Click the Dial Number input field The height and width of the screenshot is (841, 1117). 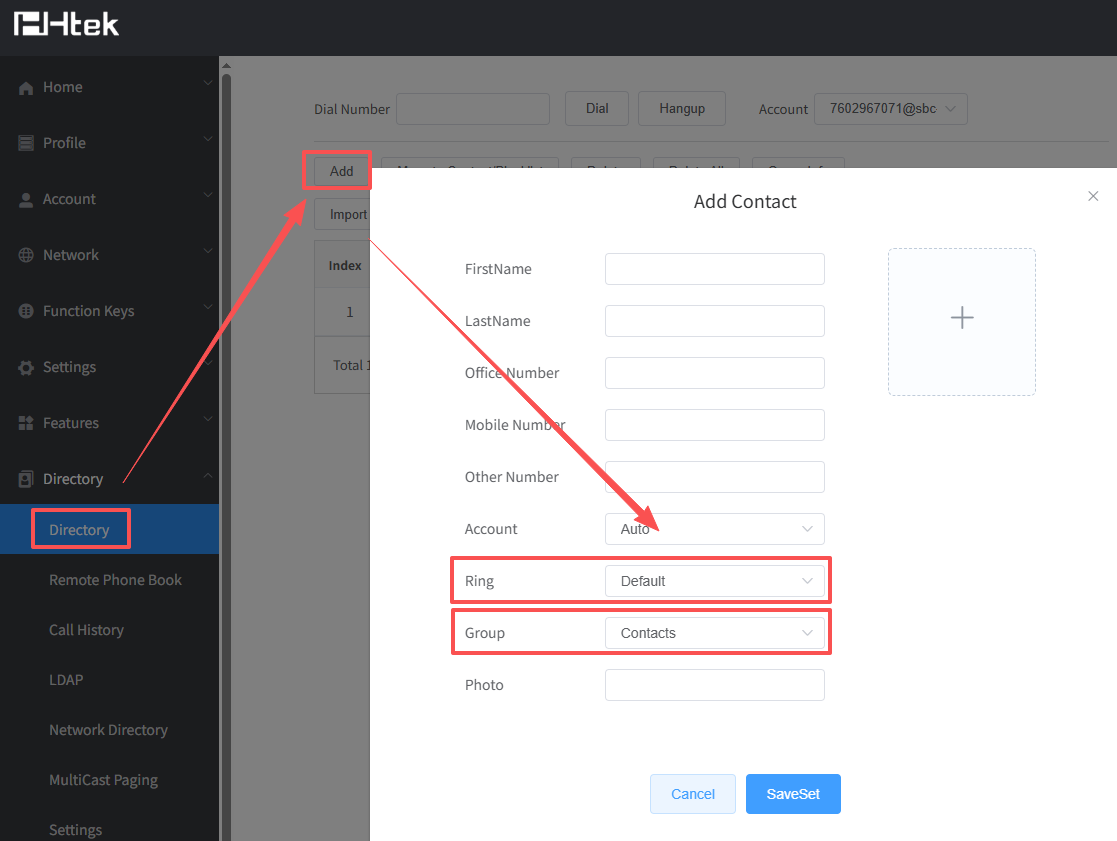click(x=472, y=109)
